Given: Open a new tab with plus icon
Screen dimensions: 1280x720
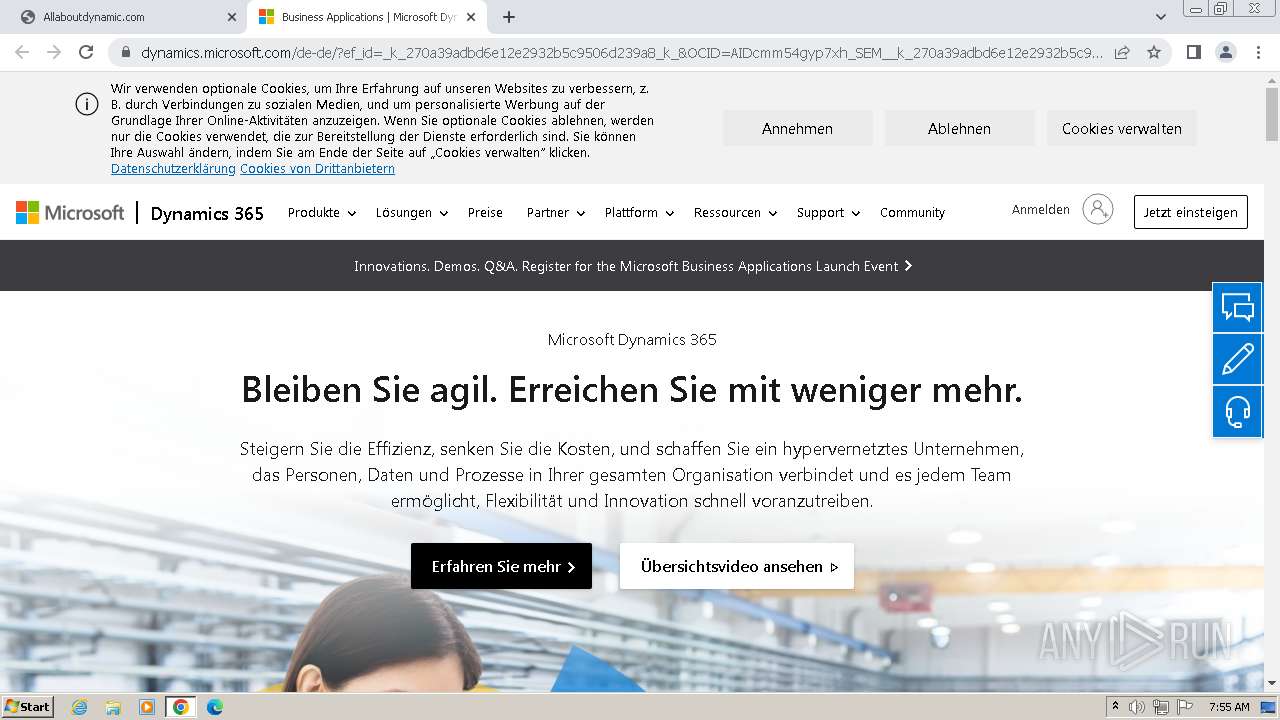Looking at the screenshot, I should [508, 17].
